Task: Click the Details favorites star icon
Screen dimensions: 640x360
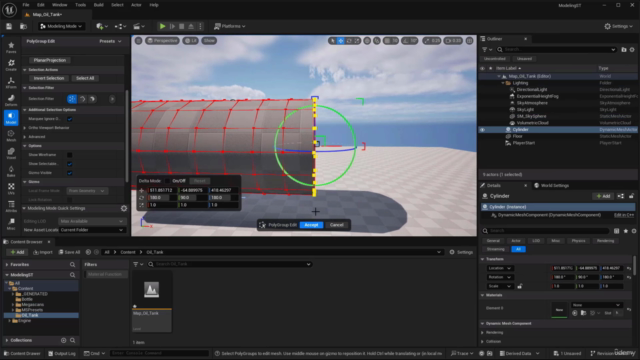Action: 626,231
